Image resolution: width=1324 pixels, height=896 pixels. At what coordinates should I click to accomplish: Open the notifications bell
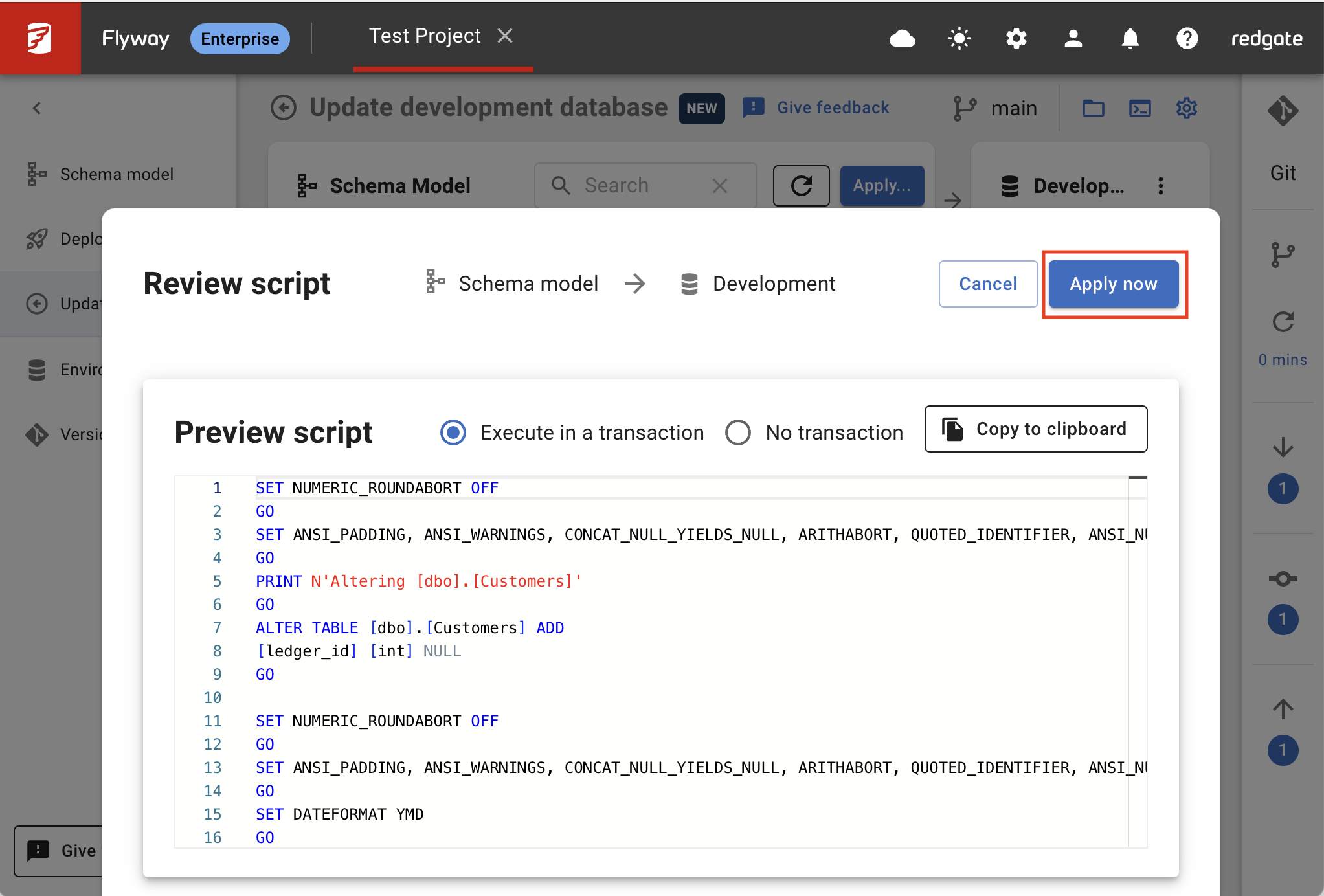click(1130, 39)
